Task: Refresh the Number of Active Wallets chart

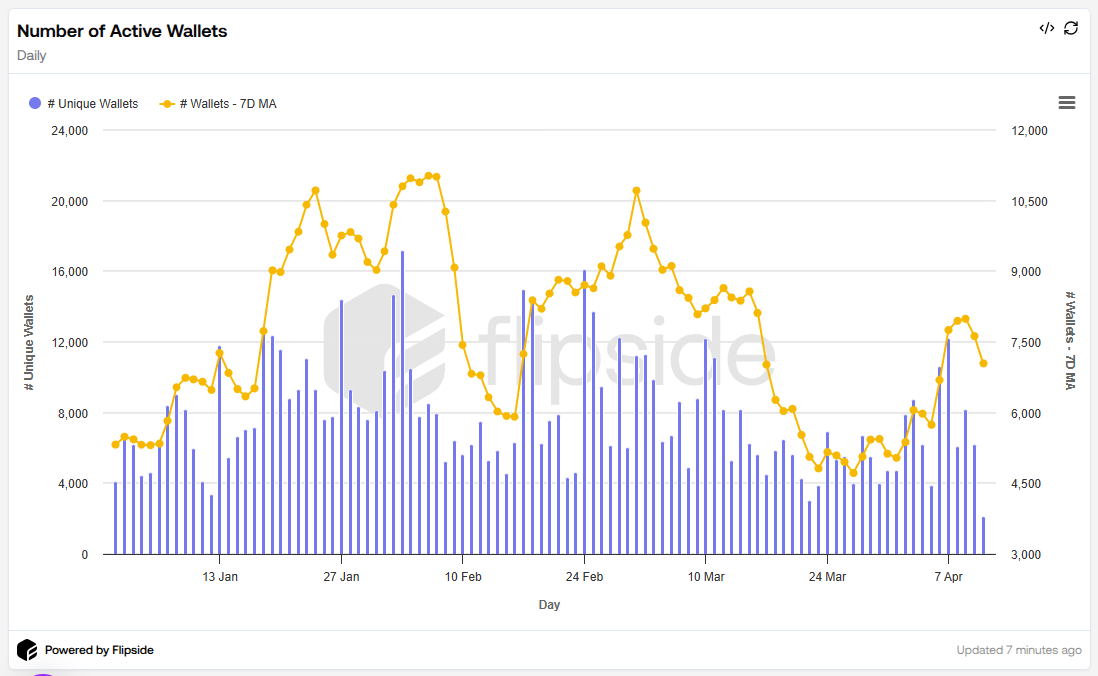Action: [1071, 28]
